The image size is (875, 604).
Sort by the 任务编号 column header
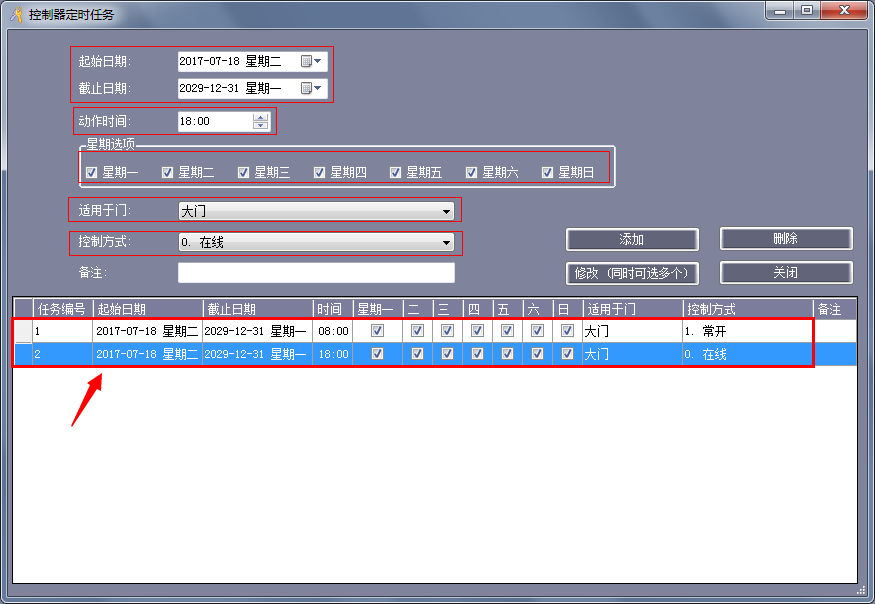click(62, 309)
